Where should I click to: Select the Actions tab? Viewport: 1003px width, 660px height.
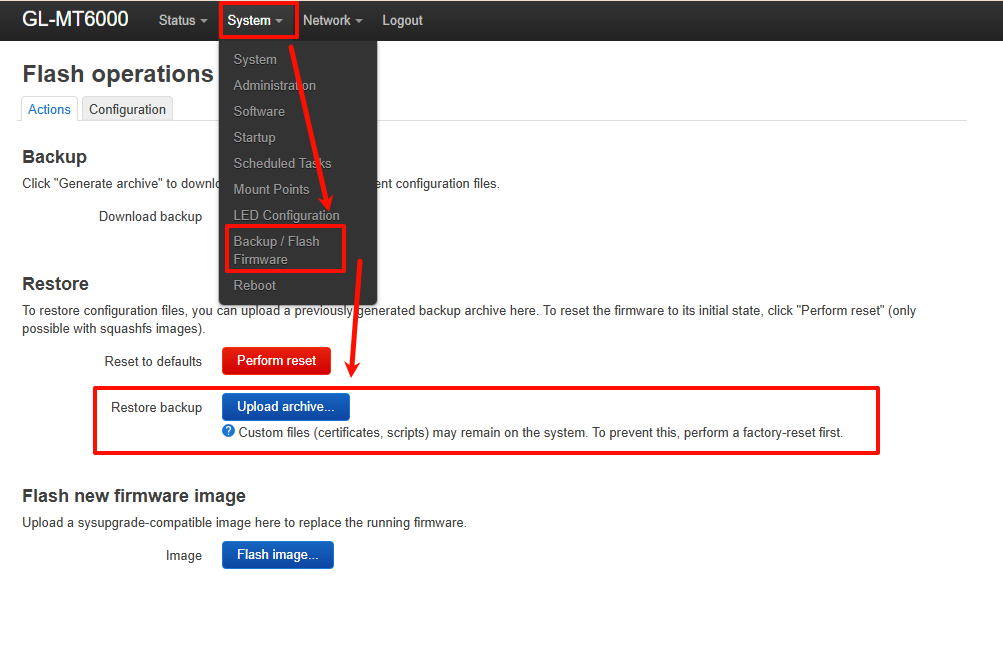[x=49, y=109]
